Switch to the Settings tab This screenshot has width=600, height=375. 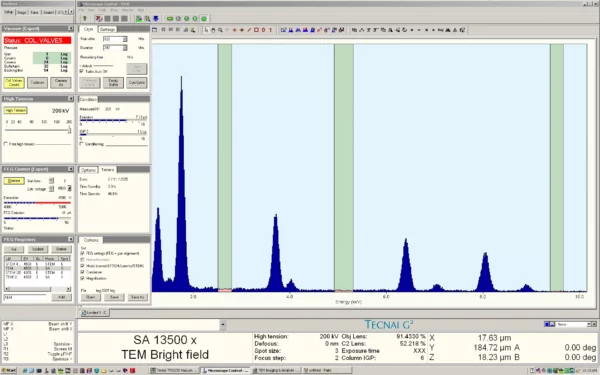pos(107,29)
